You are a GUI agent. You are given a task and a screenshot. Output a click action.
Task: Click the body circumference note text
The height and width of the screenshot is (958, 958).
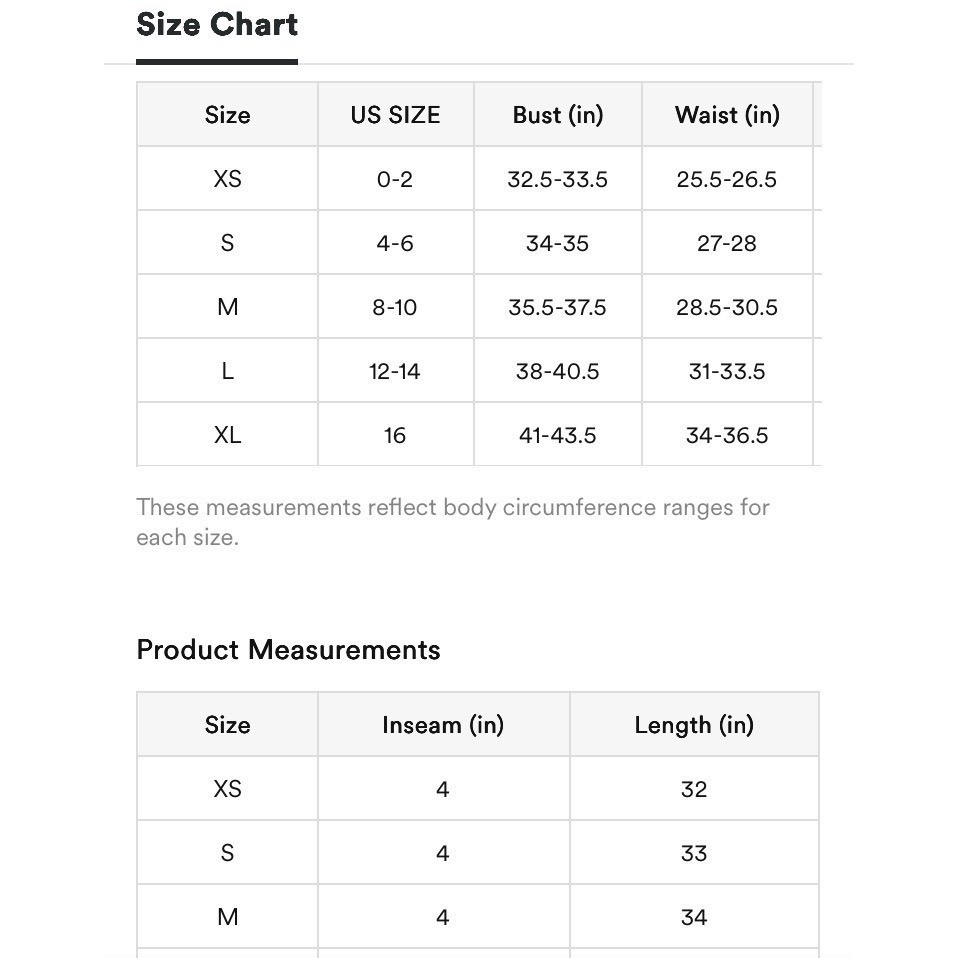[453, 522]
